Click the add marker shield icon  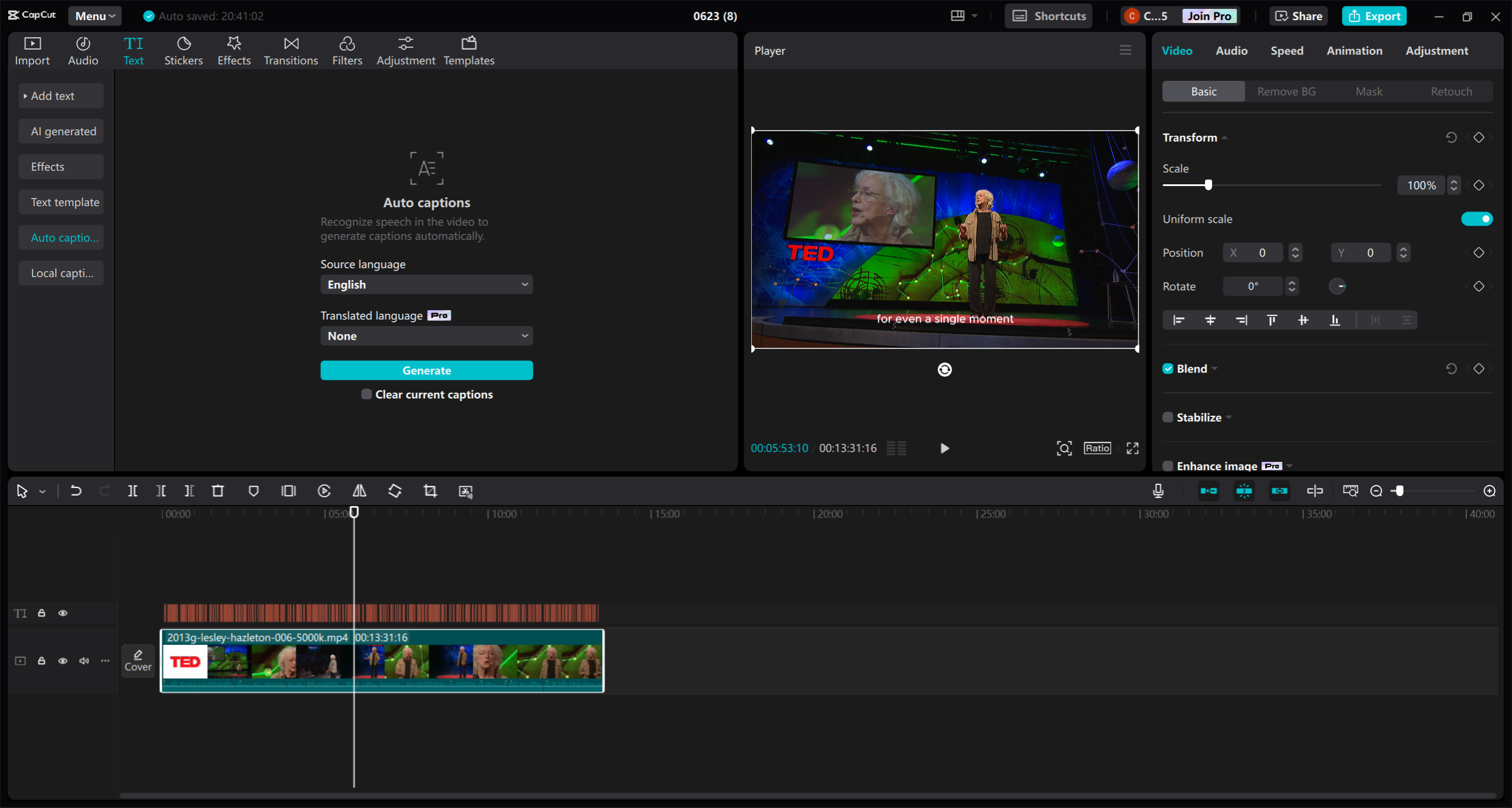coord(253,491)
